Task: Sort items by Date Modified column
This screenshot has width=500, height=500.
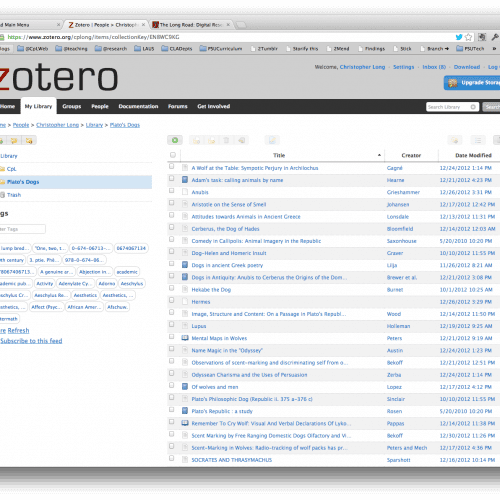Action: coord(473,155)
